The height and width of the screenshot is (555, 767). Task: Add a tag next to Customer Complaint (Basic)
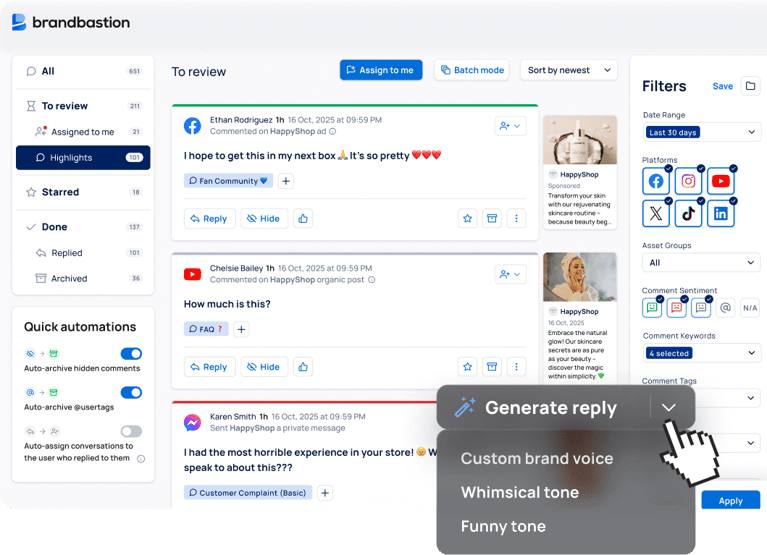325,493
